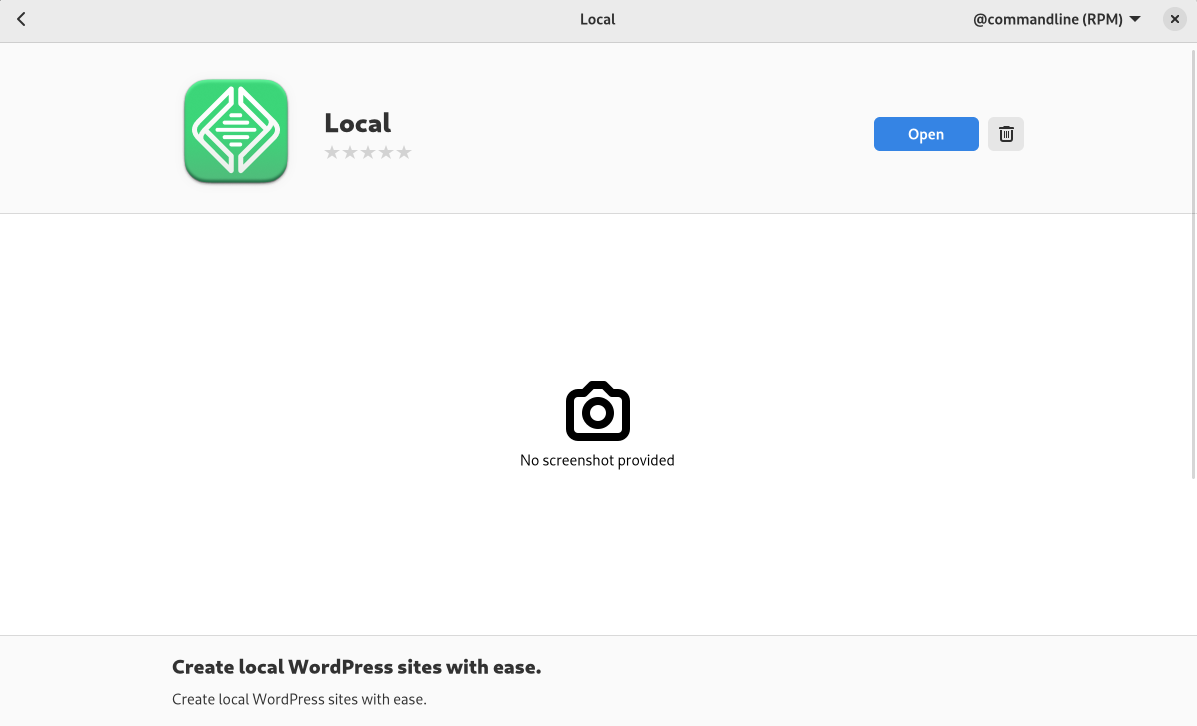This screenshot has height=726, width=1197.
Task: Click the first rating star
Action: coord(332,152)
